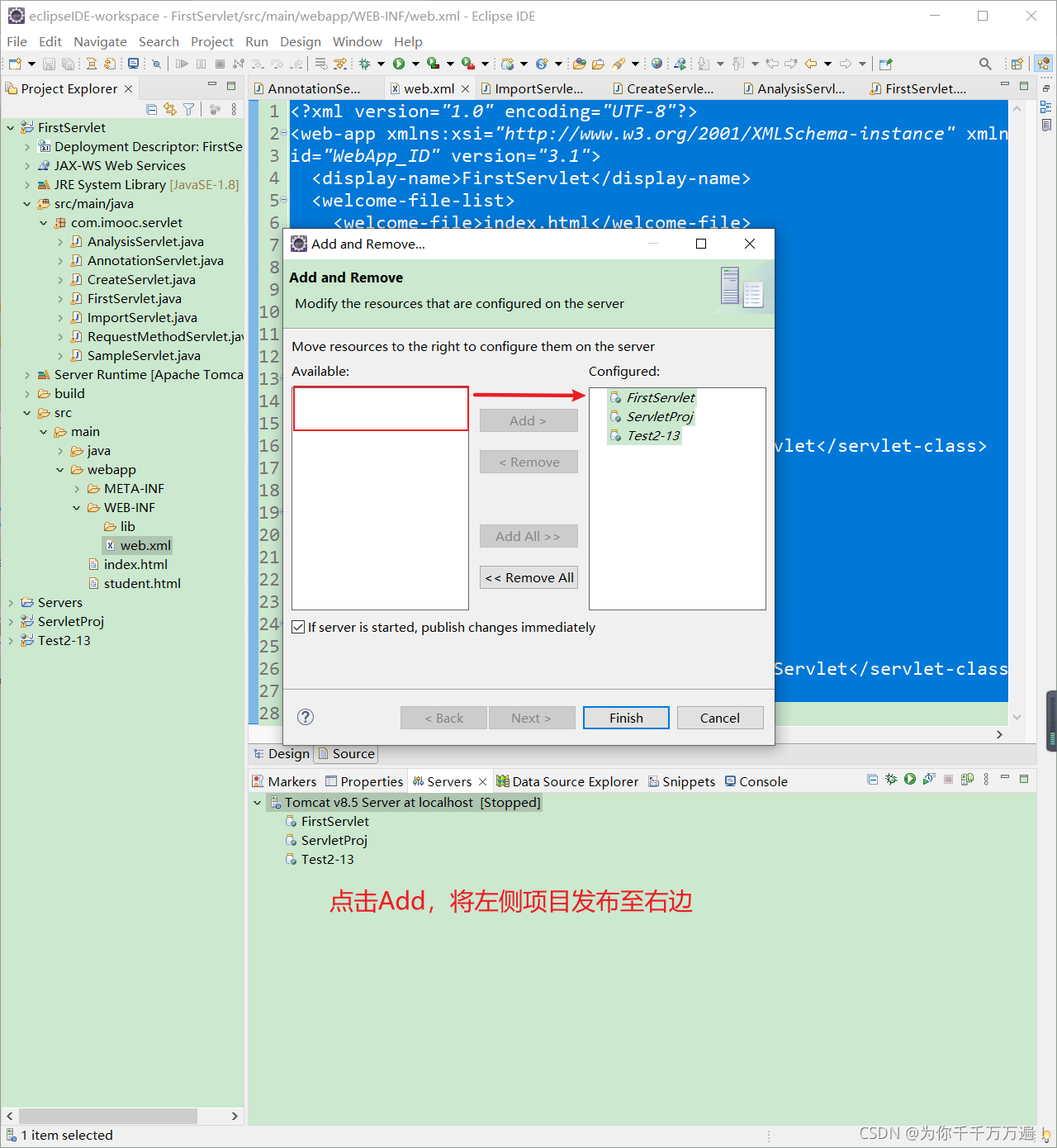
Task: Open the Run dropdown arrow
Action: (x=415, y=64)
